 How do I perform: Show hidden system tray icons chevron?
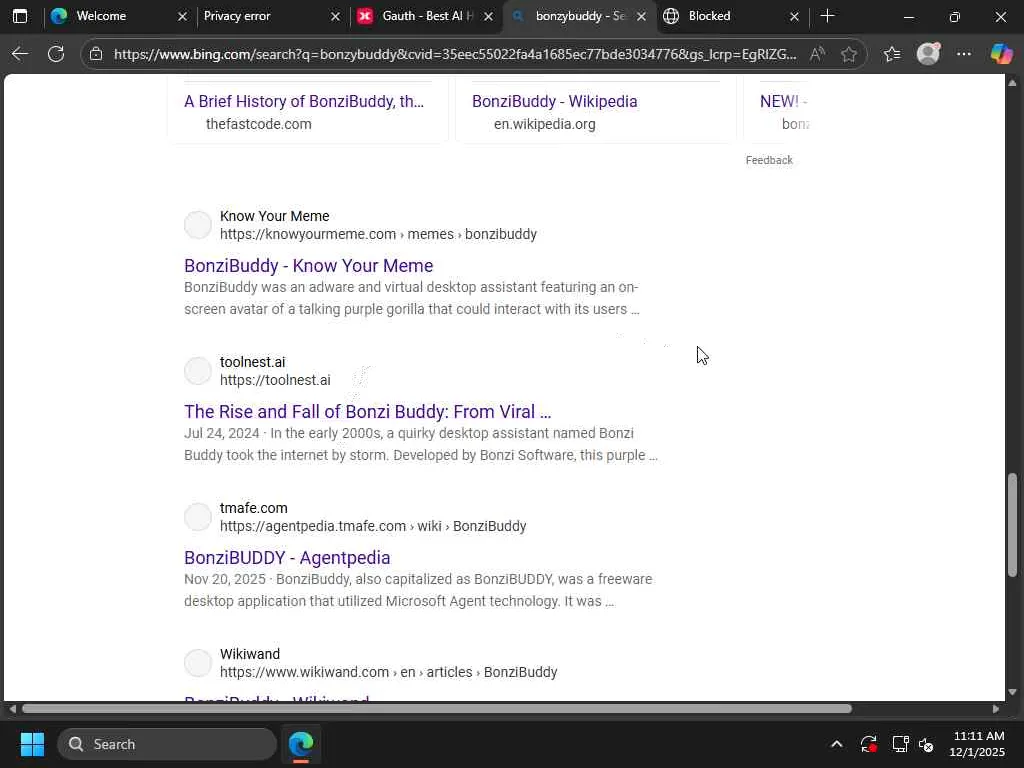click(x=837, y=744)
